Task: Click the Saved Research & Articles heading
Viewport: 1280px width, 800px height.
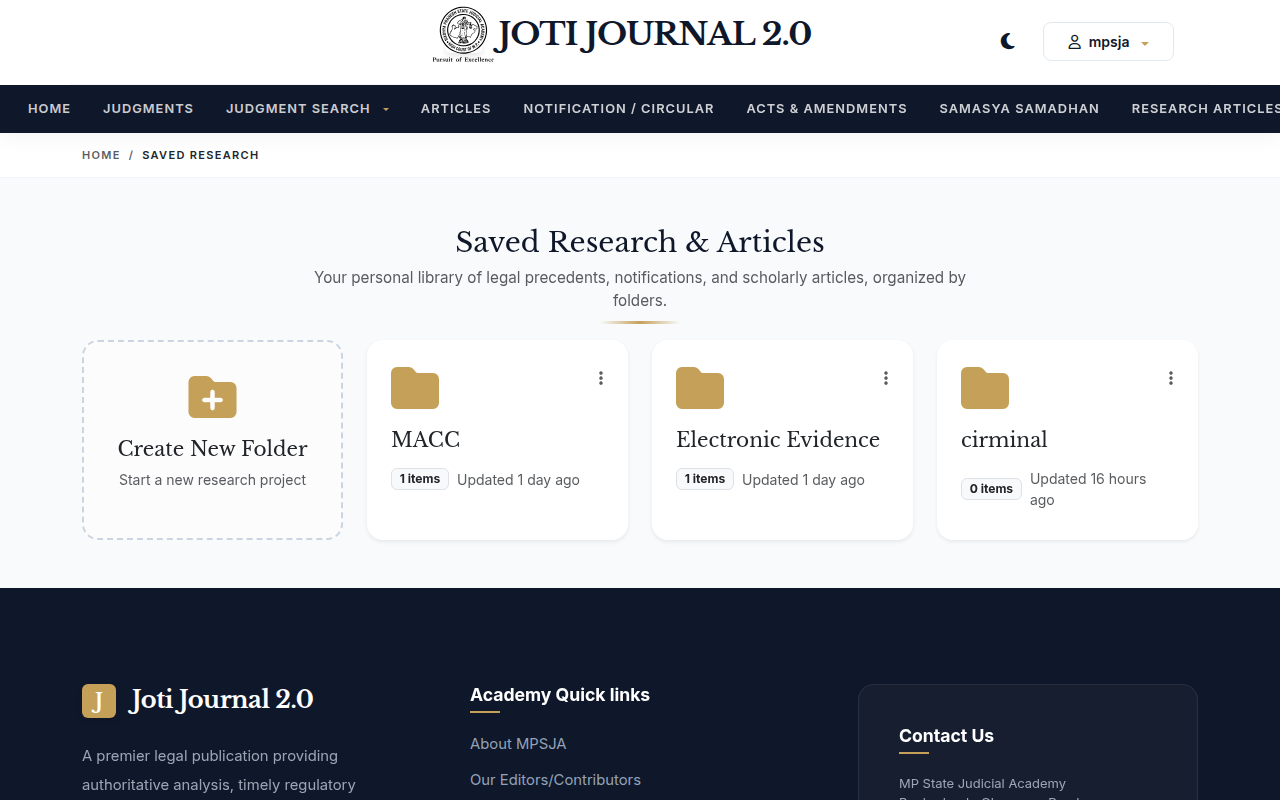Action: [640, 242]
